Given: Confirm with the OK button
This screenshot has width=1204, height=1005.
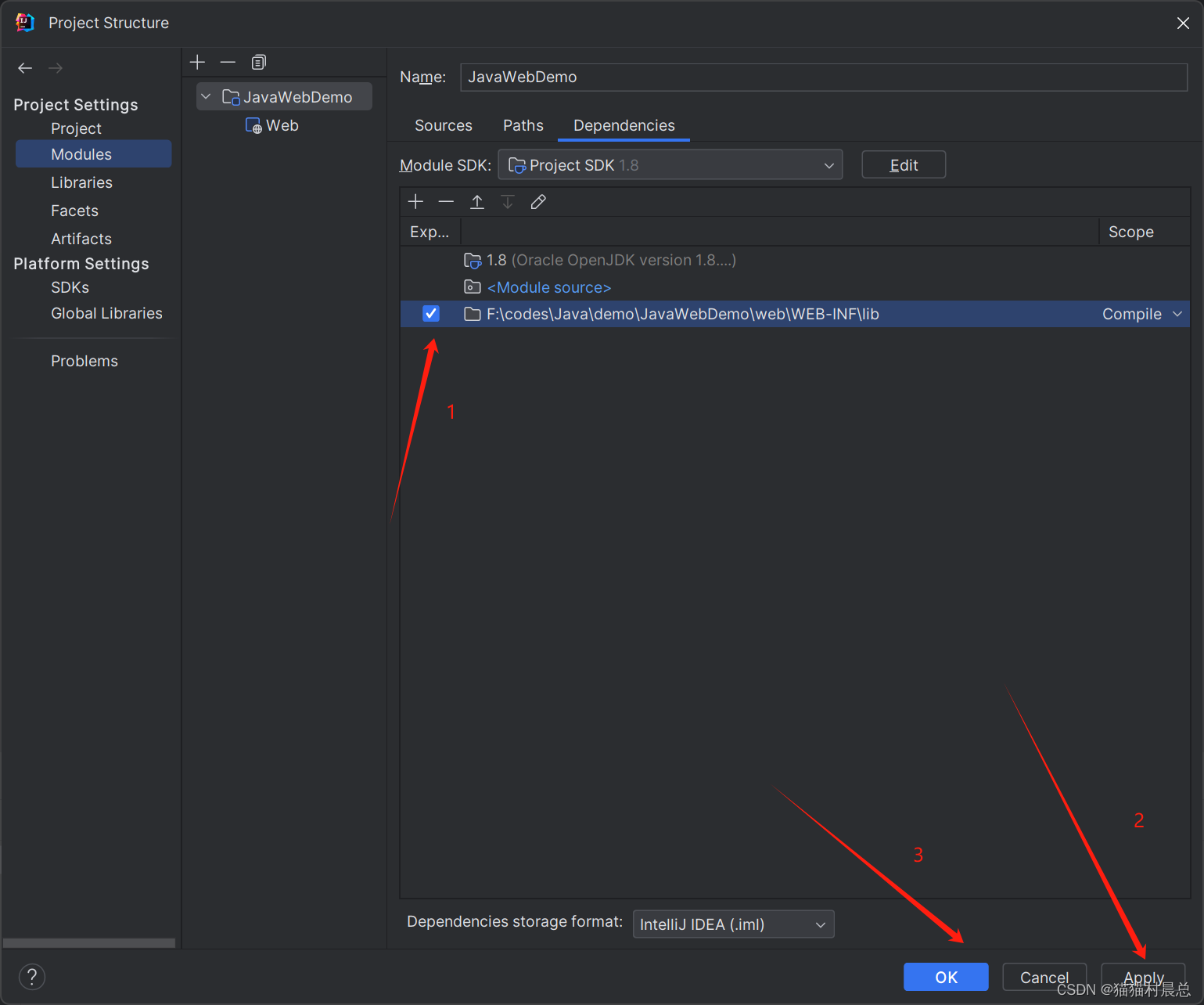Looking at the screenshot, I should tap(946, 977).
